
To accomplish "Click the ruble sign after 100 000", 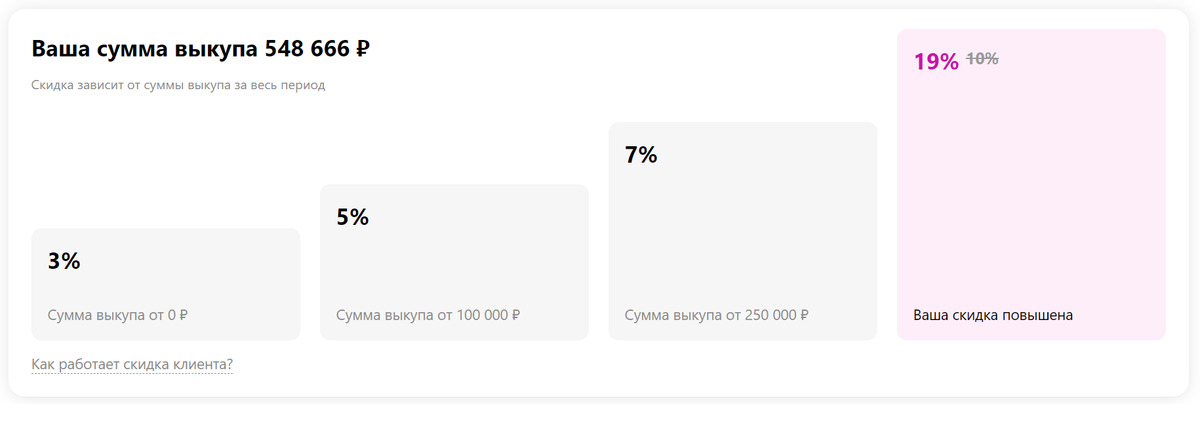I will pyautogui.click(x=515, y=315).
